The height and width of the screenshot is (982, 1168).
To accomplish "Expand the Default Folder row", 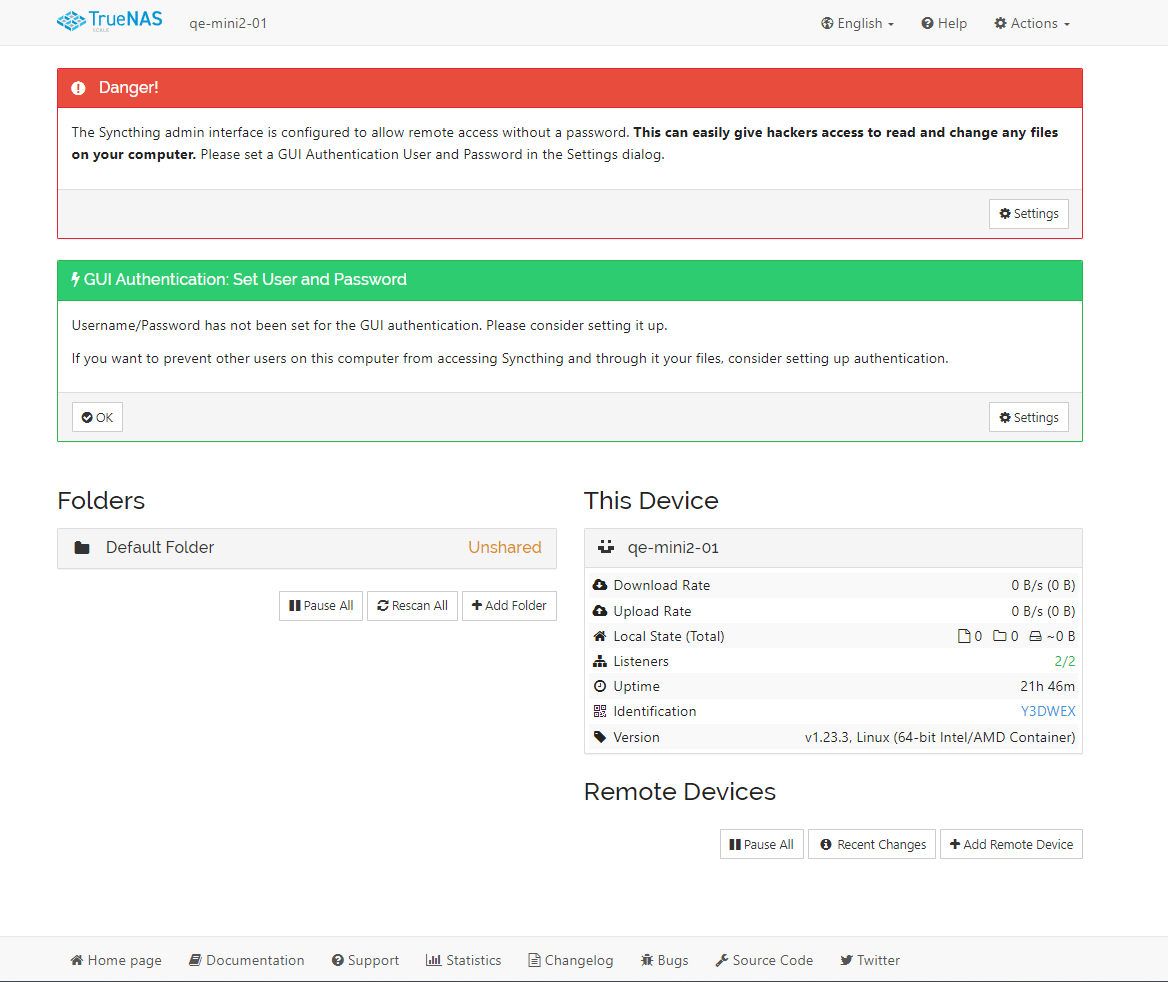I will point(307,548).
